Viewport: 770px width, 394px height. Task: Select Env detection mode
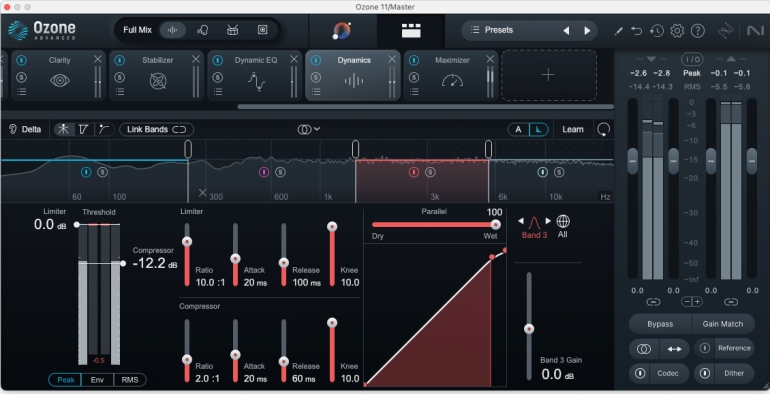click(97, 380)
